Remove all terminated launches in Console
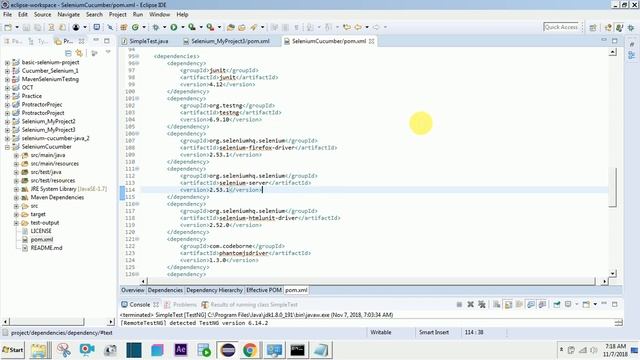Screen dimensions: 640x360 tap(482, 304)
